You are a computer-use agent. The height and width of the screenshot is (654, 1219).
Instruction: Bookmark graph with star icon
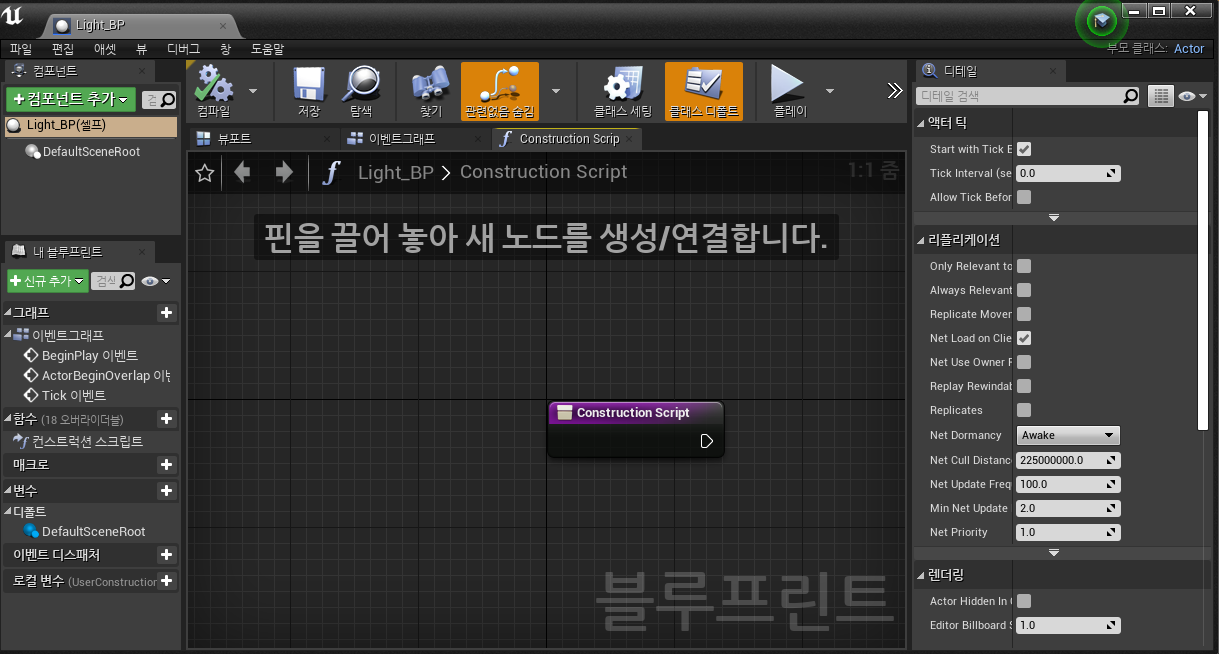click(205, 173)
